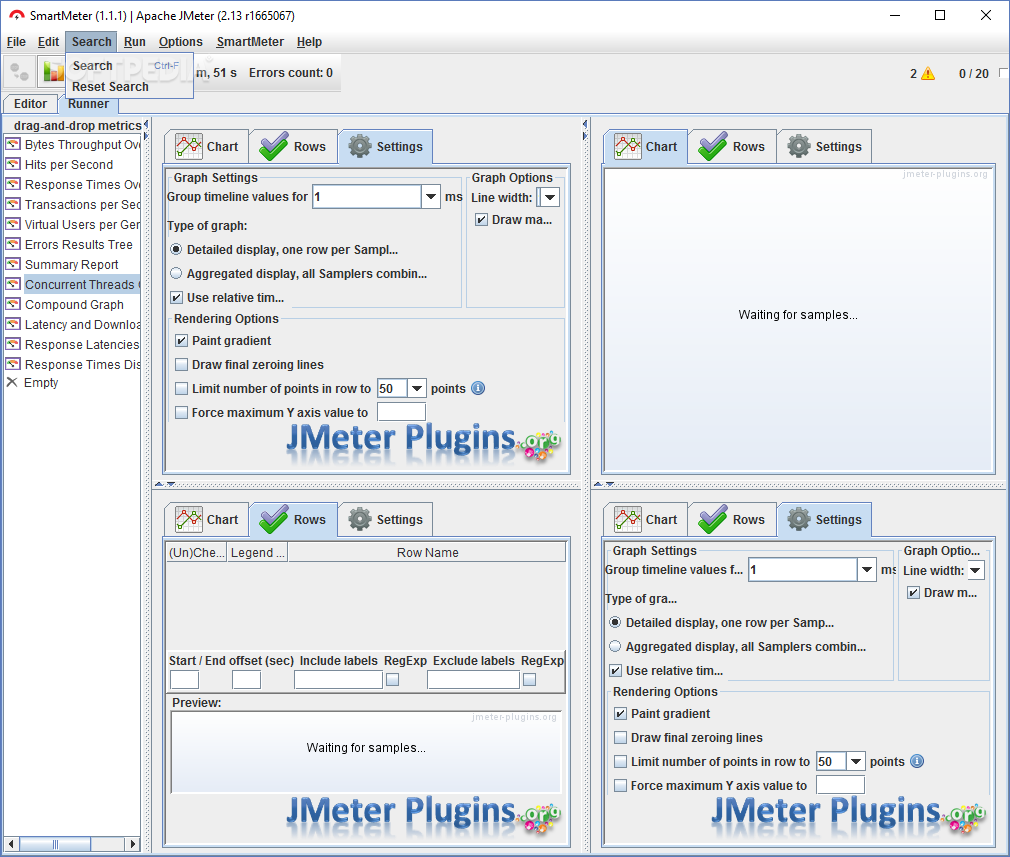The width and height of the screenshot is (1010, 857).
Task: Open the SmartMeter menu
Action: pos(250,42)
